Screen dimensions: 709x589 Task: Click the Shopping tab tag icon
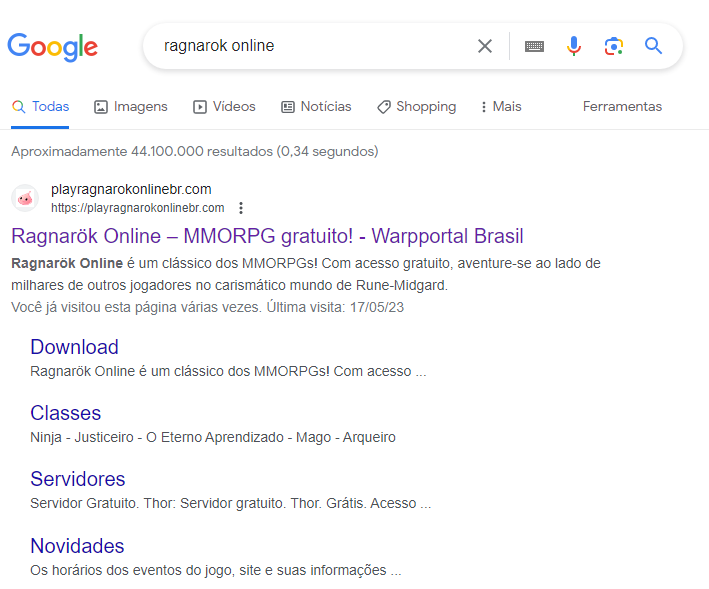384,107
